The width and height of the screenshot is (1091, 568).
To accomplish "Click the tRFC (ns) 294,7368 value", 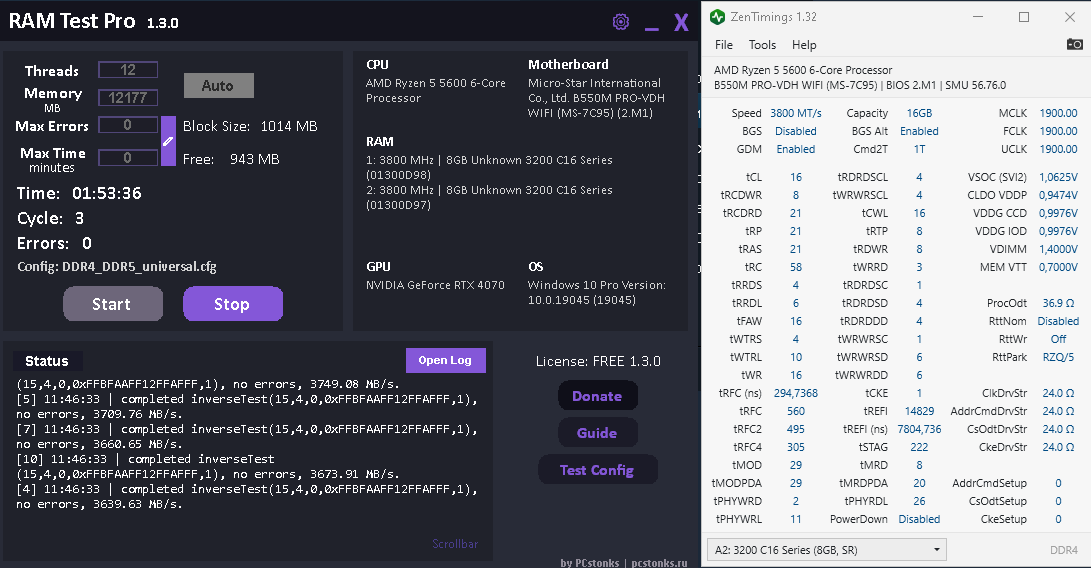I will tap(795, 393).
